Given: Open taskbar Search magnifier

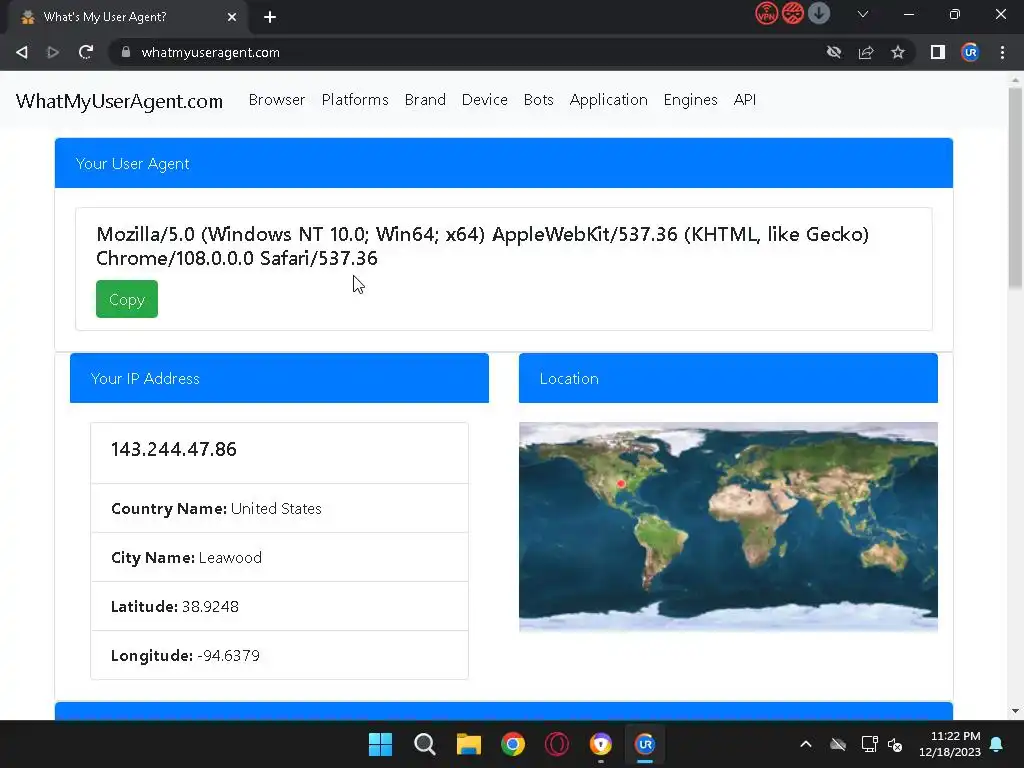Looking at the screenshot, I should 424,744.
